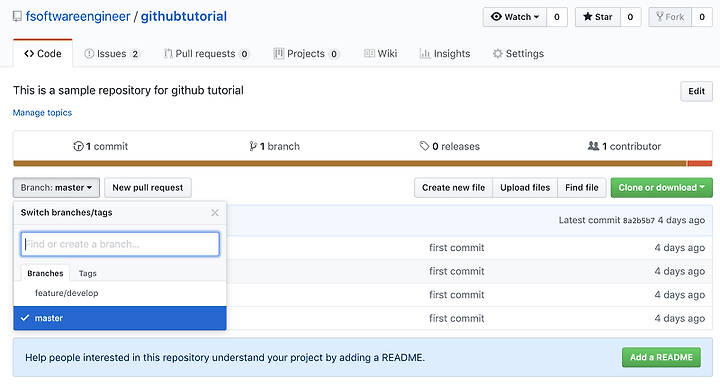Image resolution: width=720 pixels, height=386 pixels.
Task: Click the branch icon next to 1 branch
Action: coord(253,146)
